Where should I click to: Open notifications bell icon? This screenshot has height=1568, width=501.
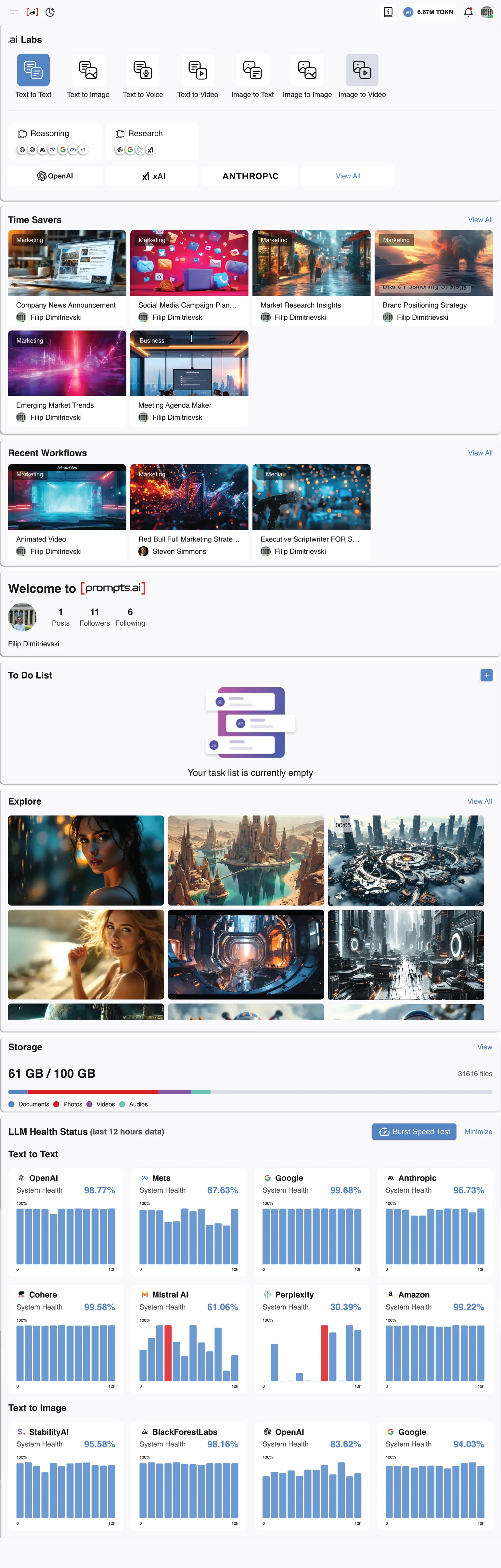468,12
